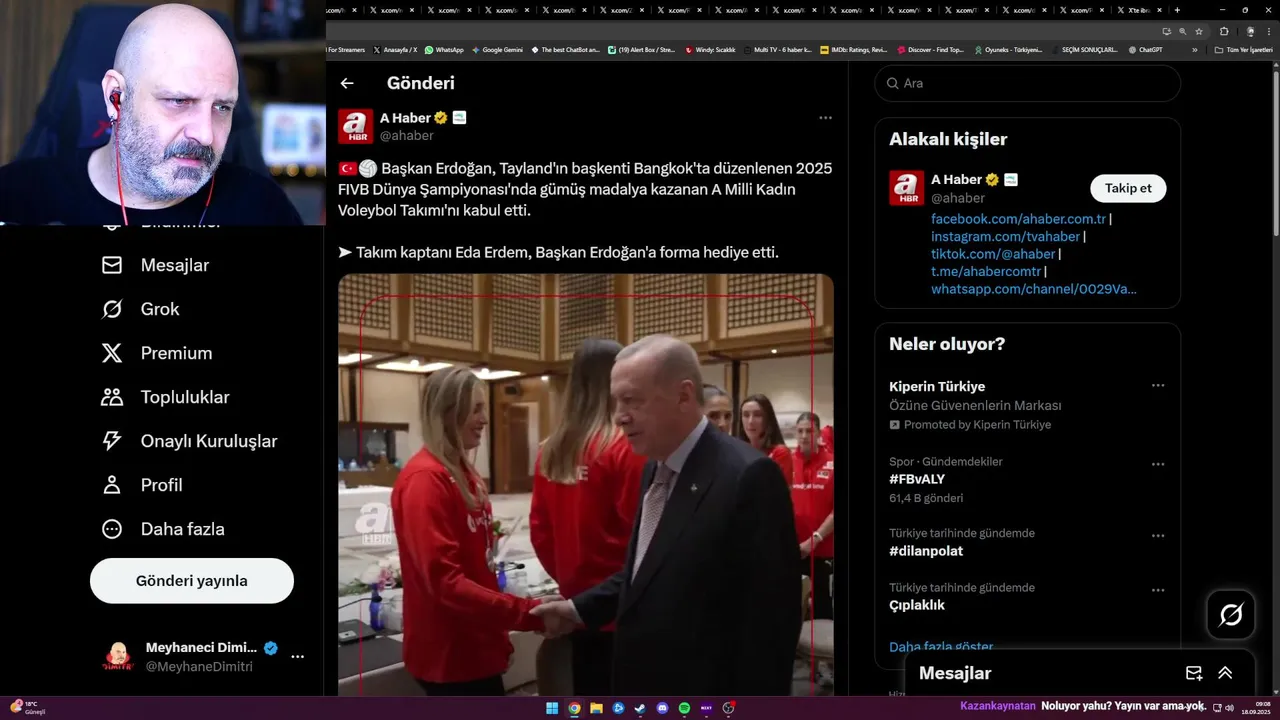Show more bookmarks with the overflow chevron
This screenshot has width=1280, height=720.
click(1194, 49)
